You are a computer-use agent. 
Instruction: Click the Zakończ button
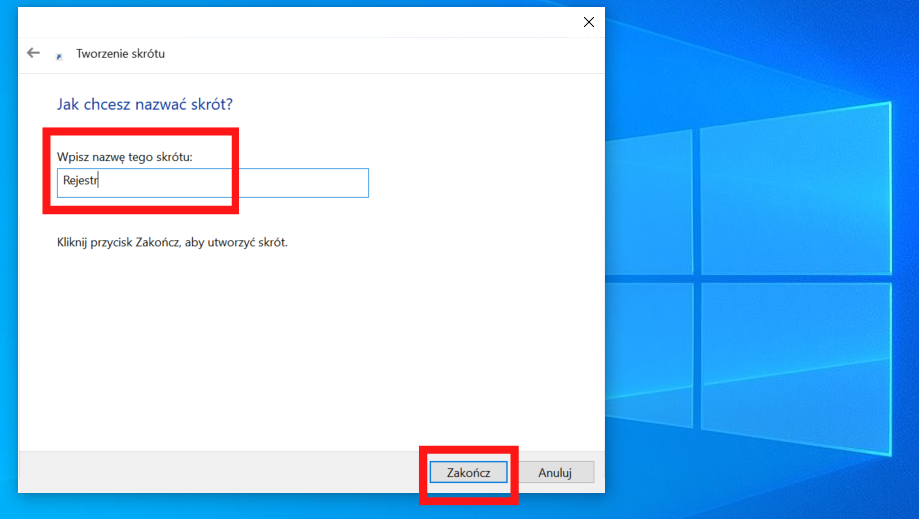coord(468,472)
